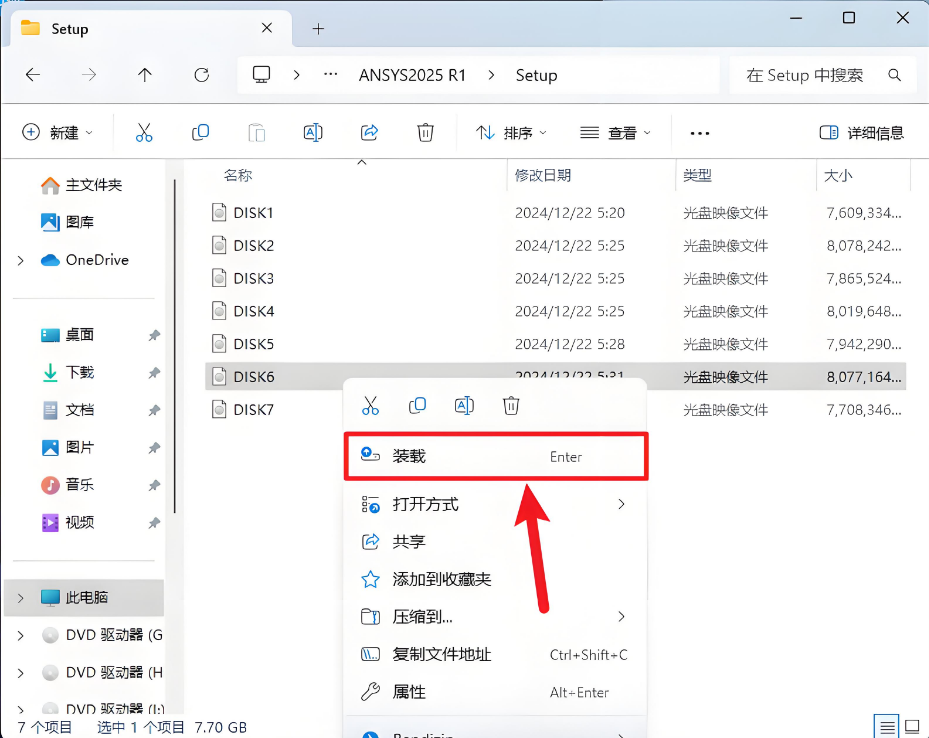Image resolution: width=929 pixels, height=738 pixels.
Task: Open a new tab with the plus button
Action: pyautogui.click(x=318, y=28)
